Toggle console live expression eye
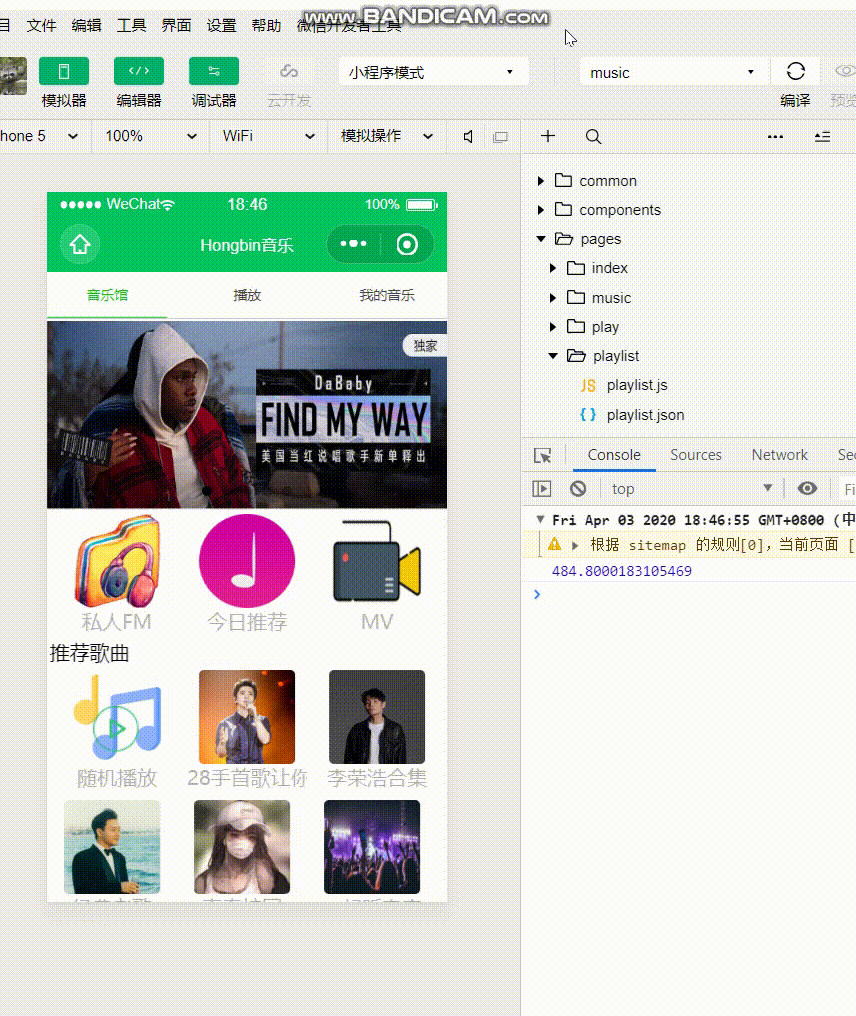The image size is (856, 1016). tap(807, 488)
